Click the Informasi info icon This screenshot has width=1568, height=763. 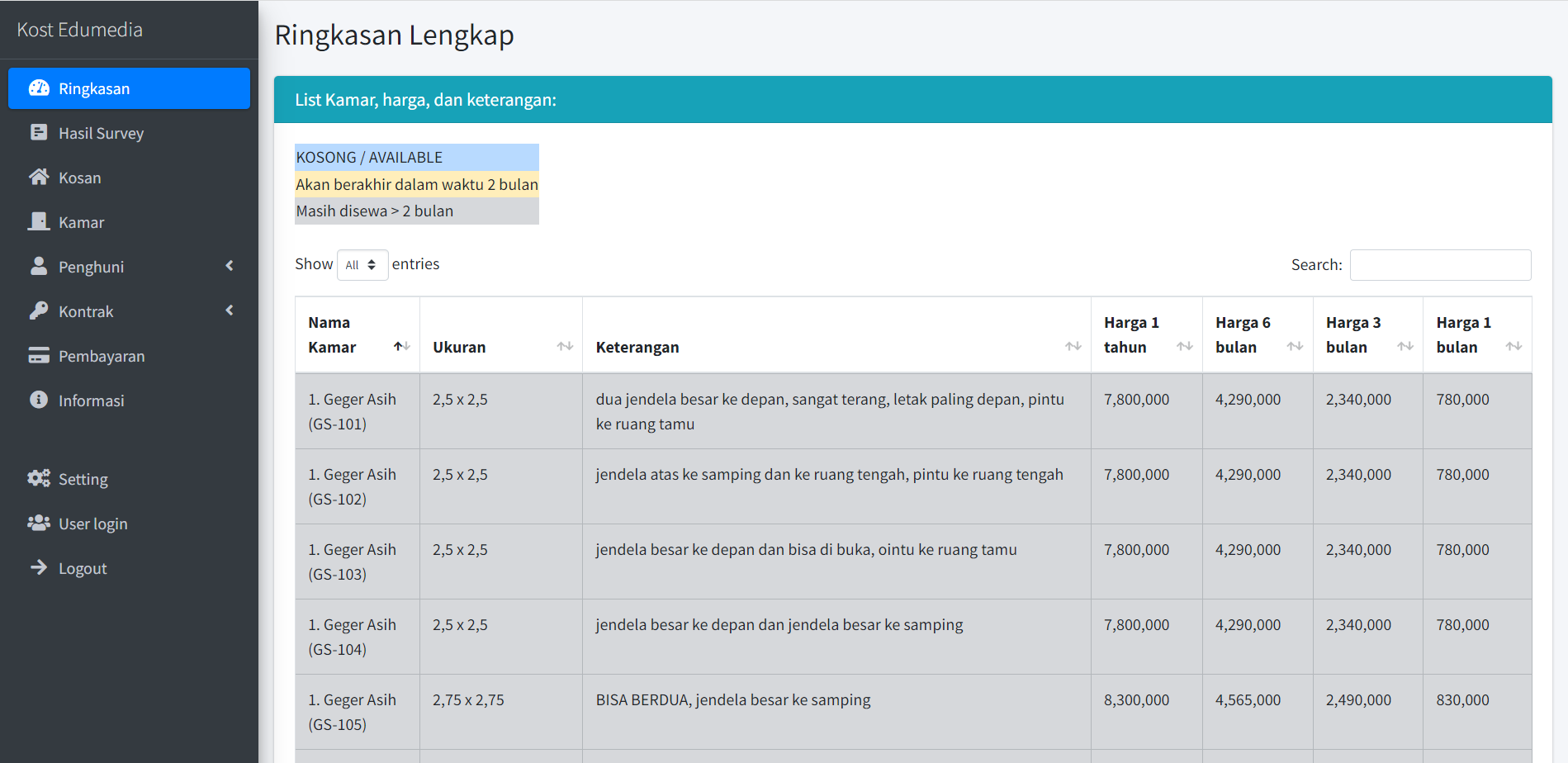pos(39,400)
